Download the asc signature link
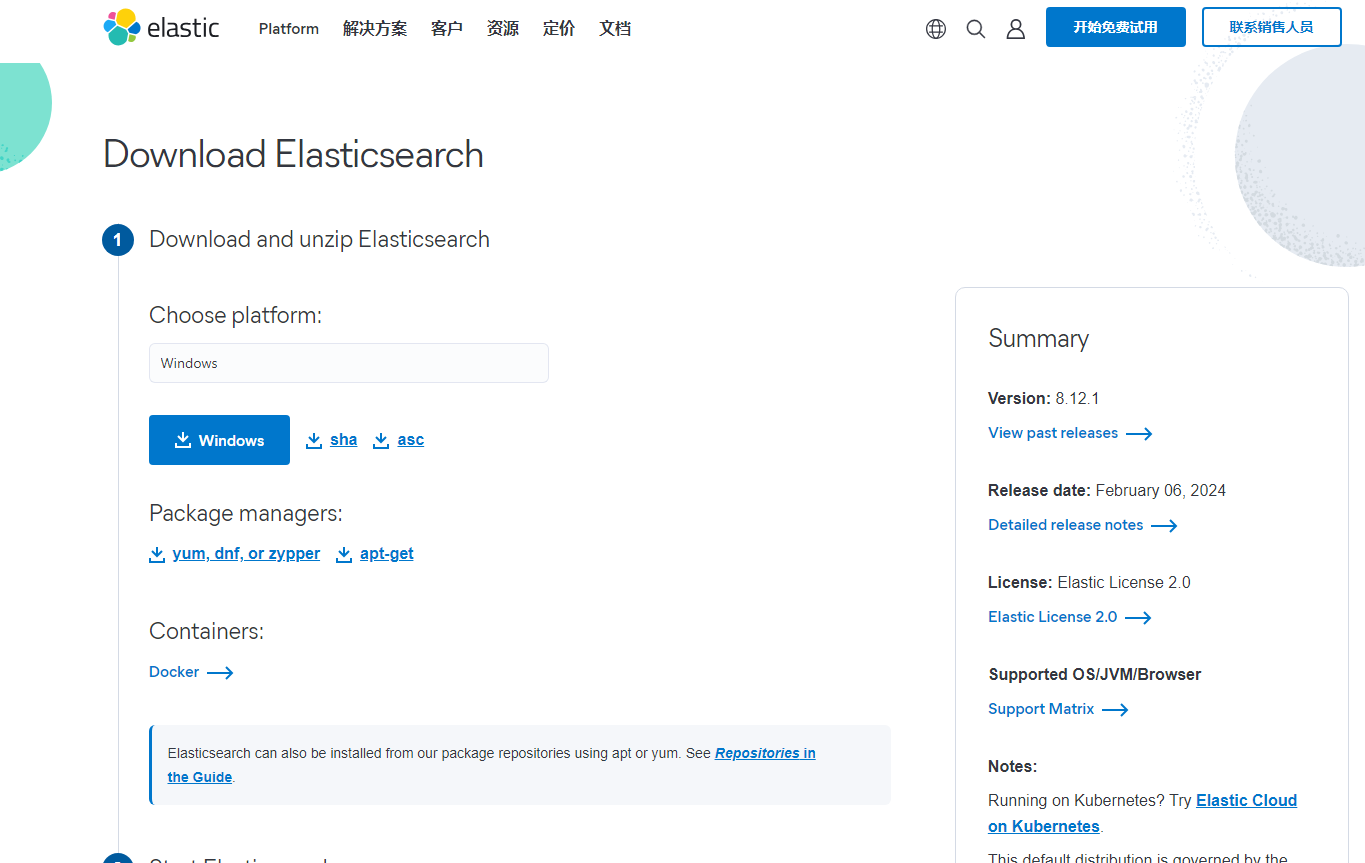 click(411, 440)
